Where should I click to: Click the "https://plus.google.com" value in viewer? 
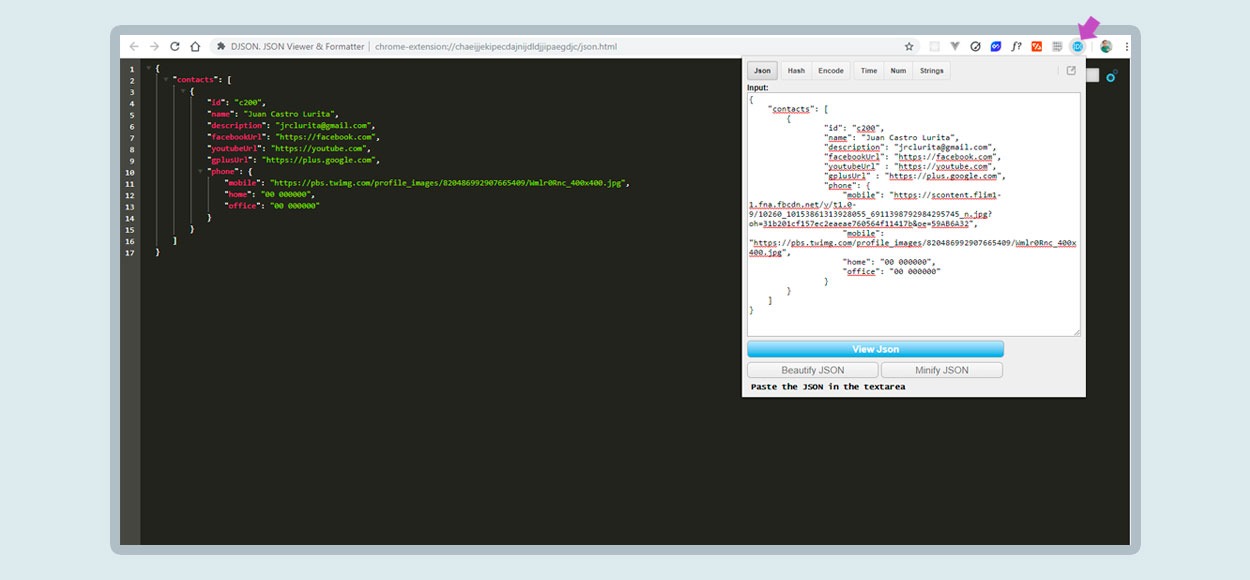pos(319,160)
